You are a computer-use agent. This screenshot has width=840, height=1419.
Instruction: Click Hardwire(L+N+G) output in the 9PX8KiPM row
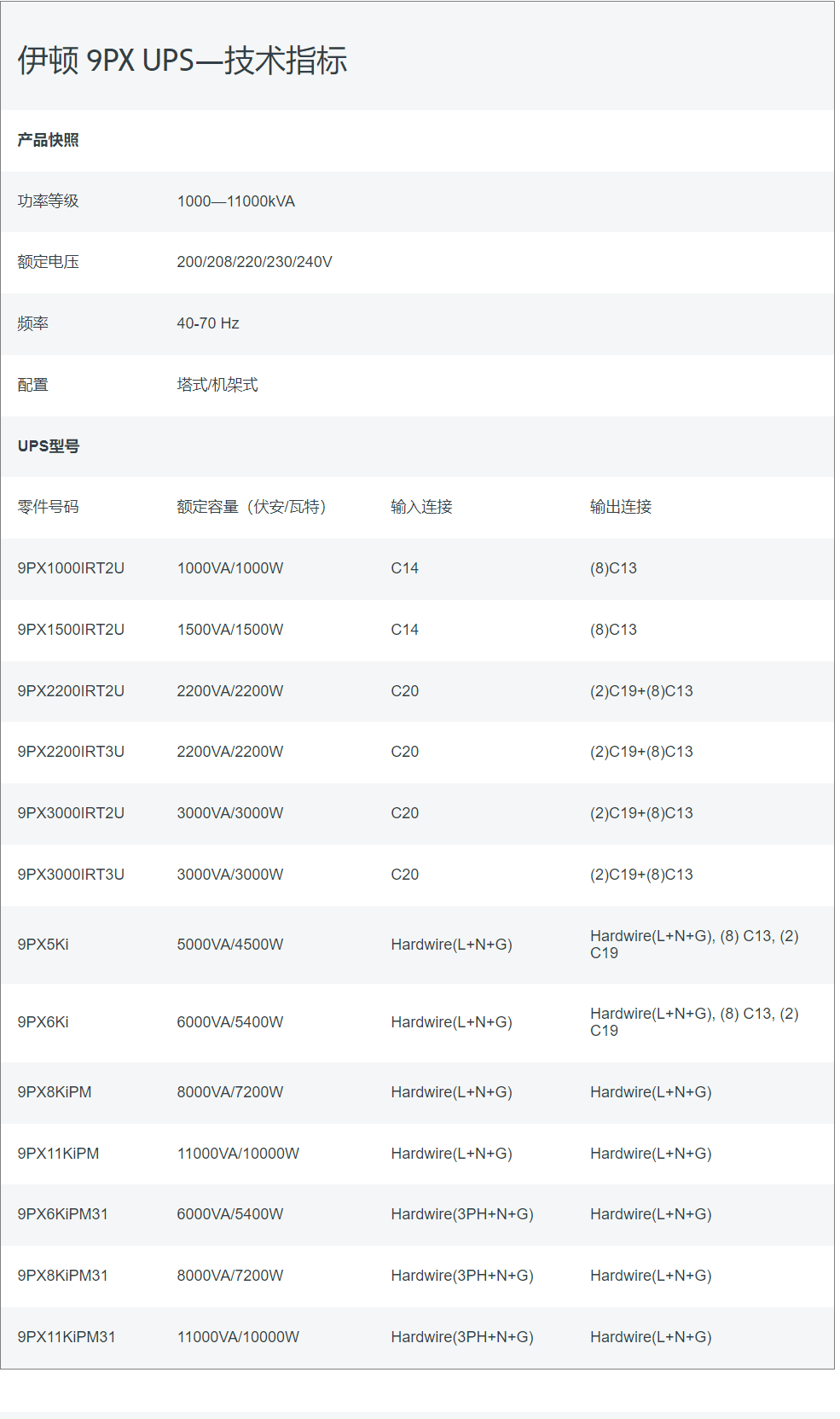coord(652,1092)
